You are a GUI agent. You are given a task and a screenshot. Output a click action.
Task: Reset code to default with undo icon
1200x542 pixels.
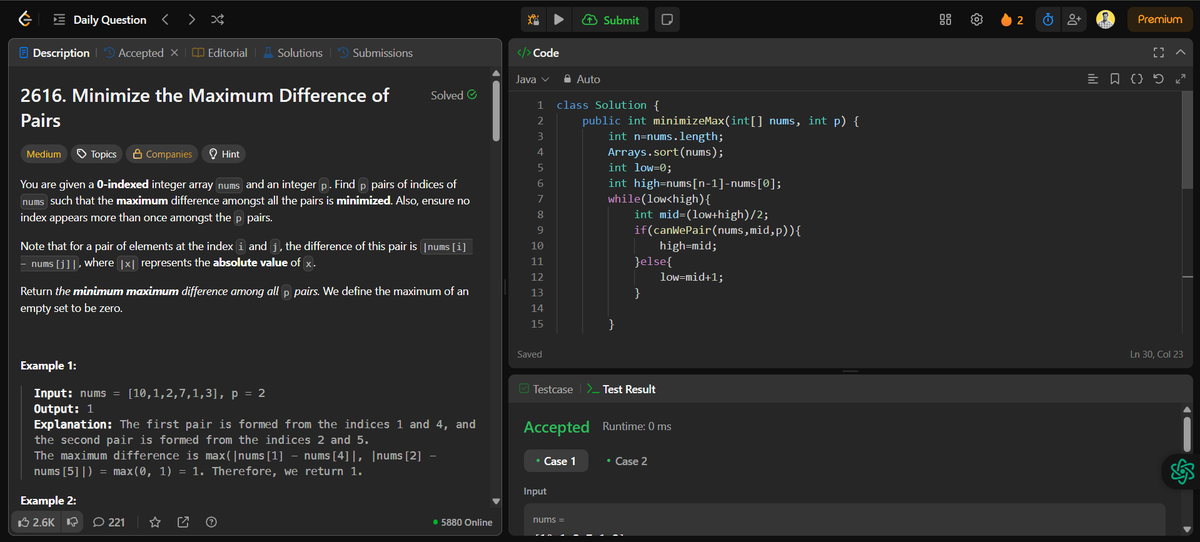pos(1159,79)
